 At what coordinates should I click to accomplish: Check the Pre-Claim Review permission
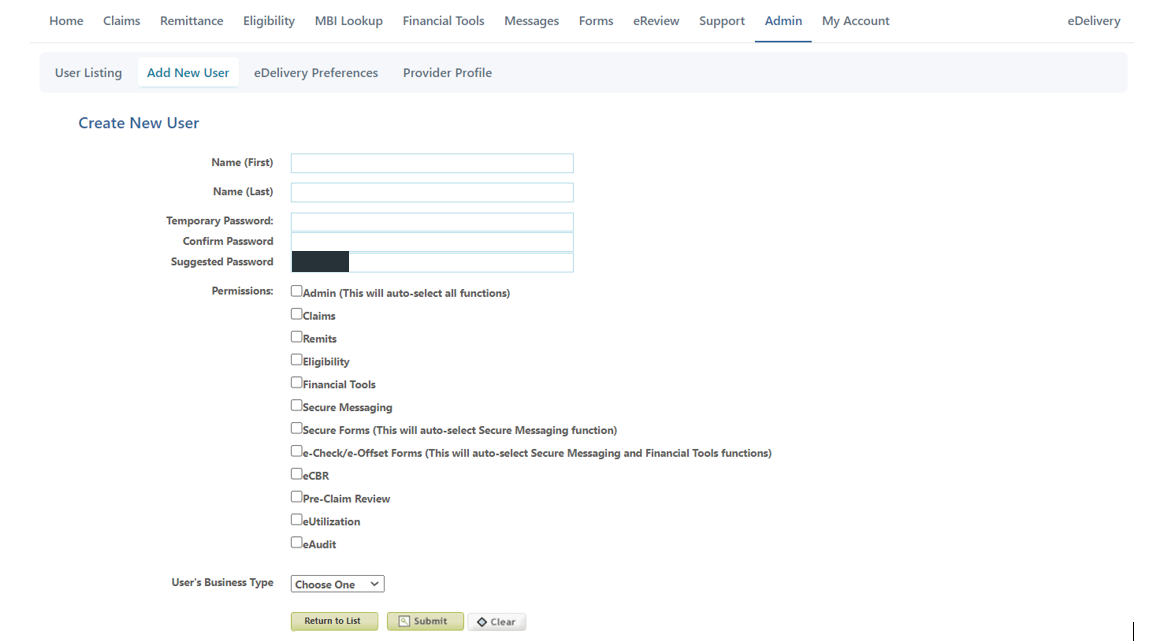click(x=296, y=497)
